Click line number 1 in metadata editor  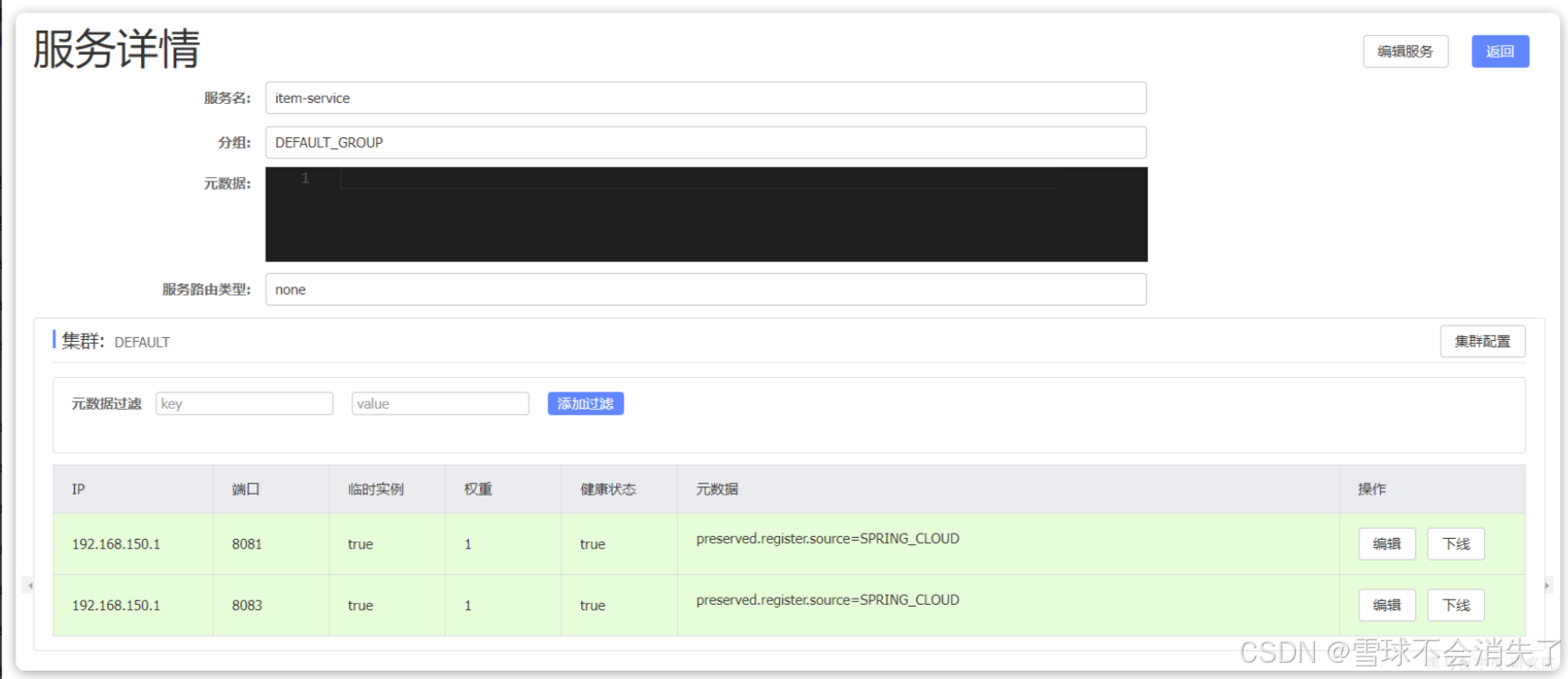(x=305, y=178)
